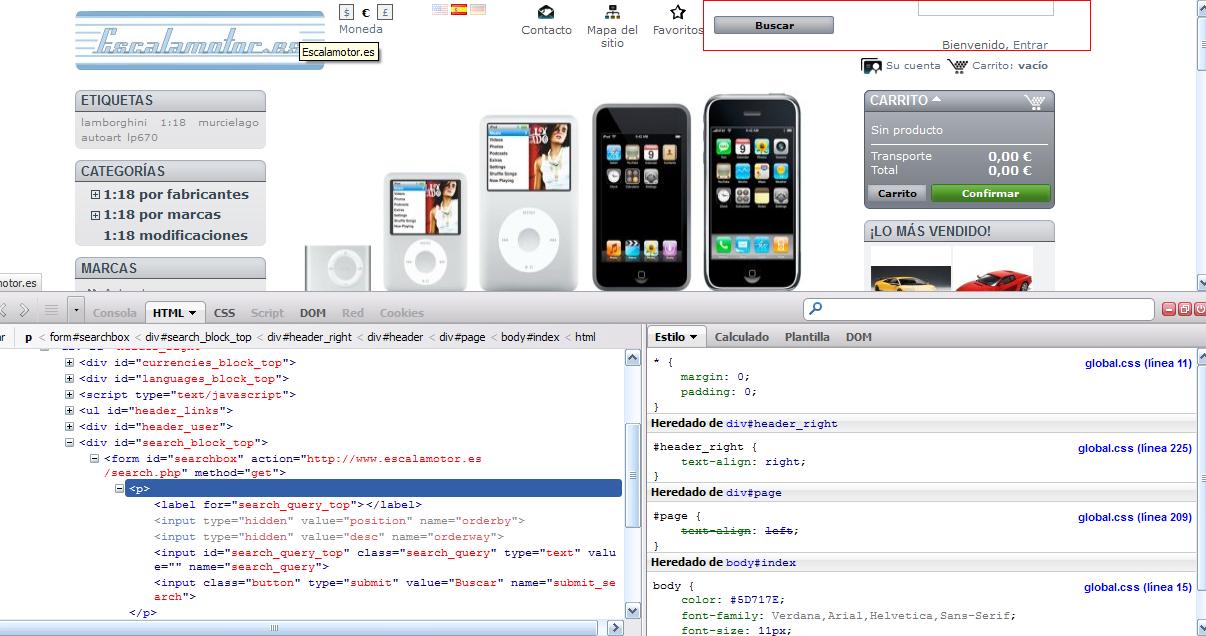Click the Entrar login link
This screenshot has width=1206, height=636.
[1030, 45]
